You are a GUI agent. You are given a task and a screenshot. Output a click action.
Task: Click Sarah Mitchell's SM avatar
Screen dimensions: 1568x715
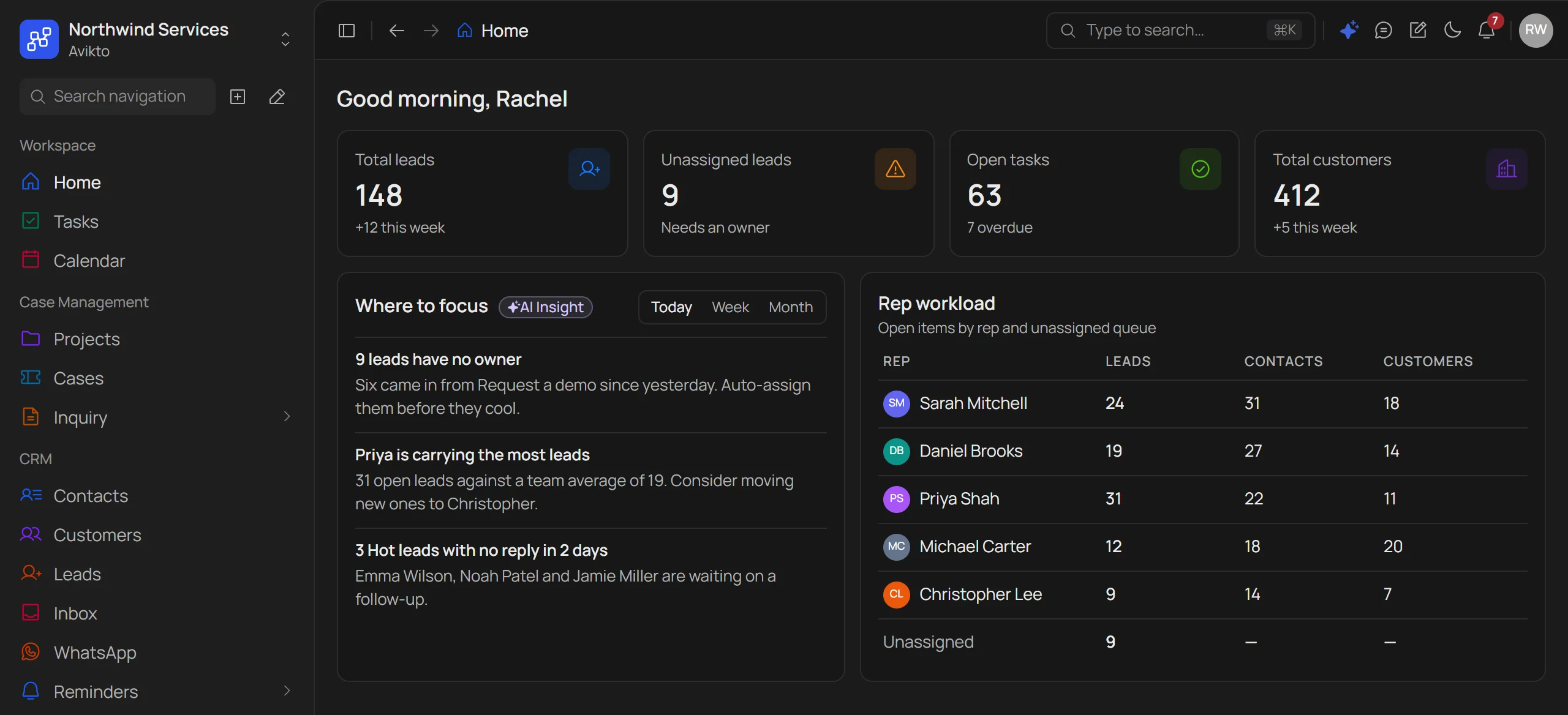[x=896, y=403]
